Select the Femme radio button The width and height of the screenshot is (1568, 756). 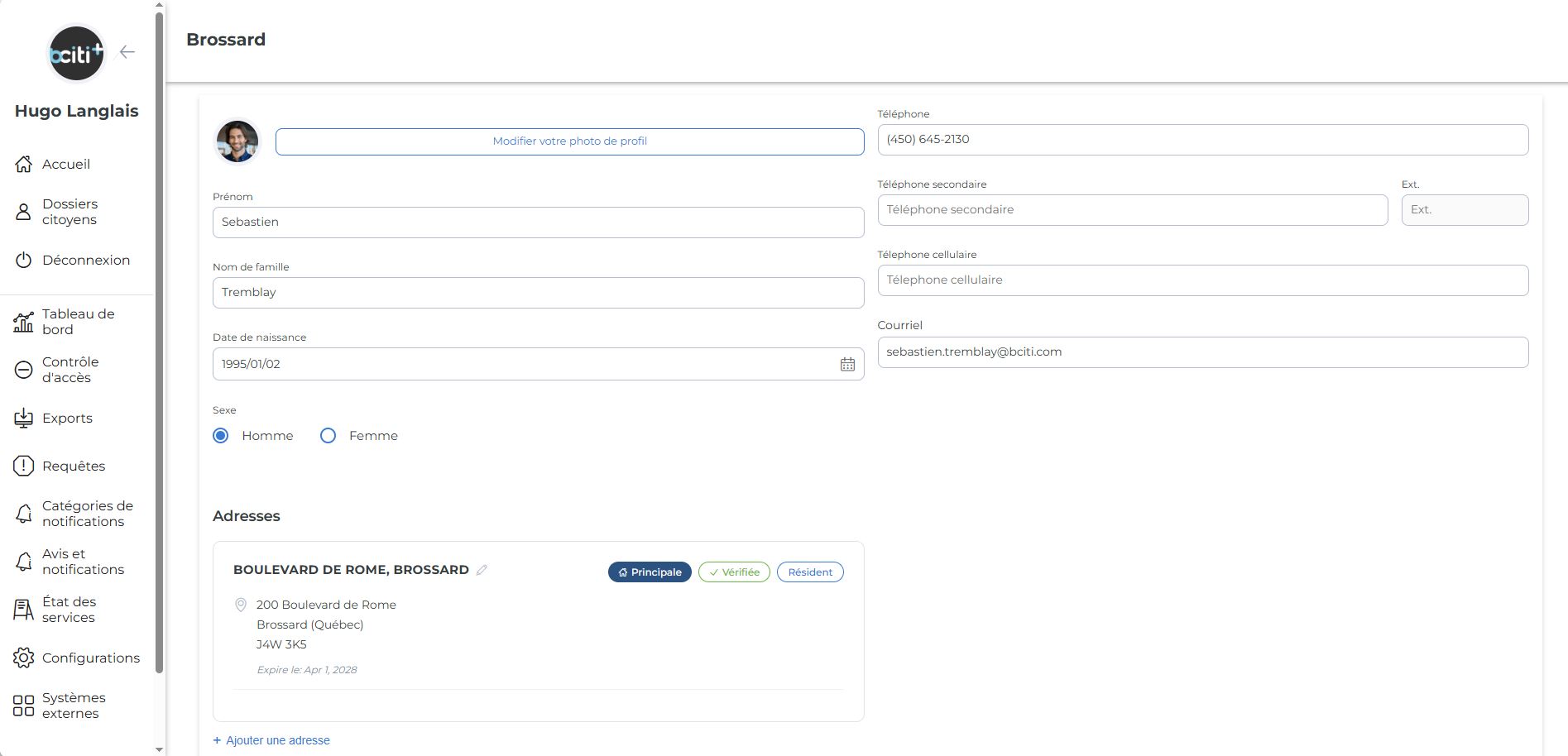pos(328,436)
